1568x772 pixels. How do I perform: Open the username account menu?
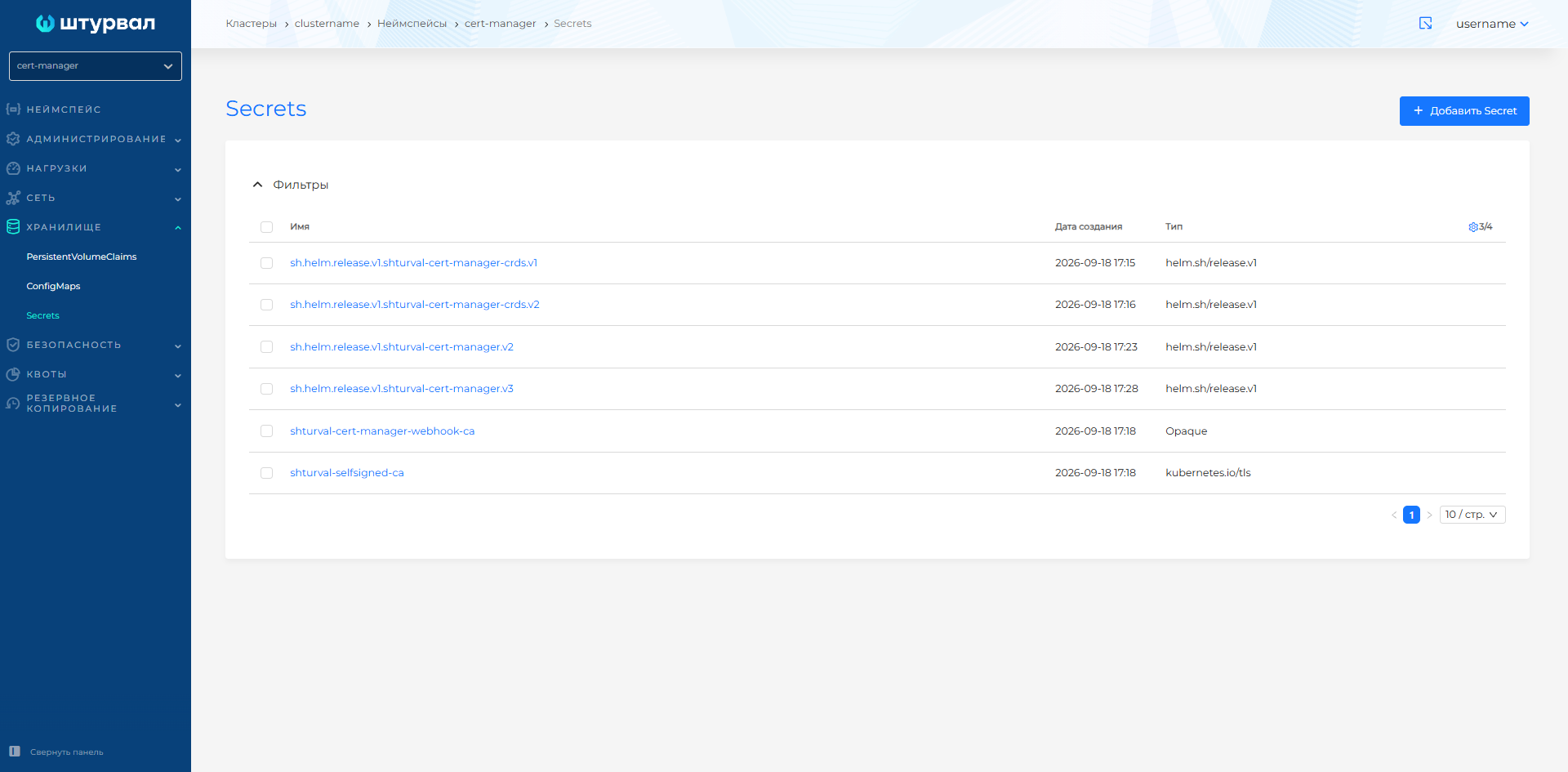pyautogui.click(x=1492, y=24)
